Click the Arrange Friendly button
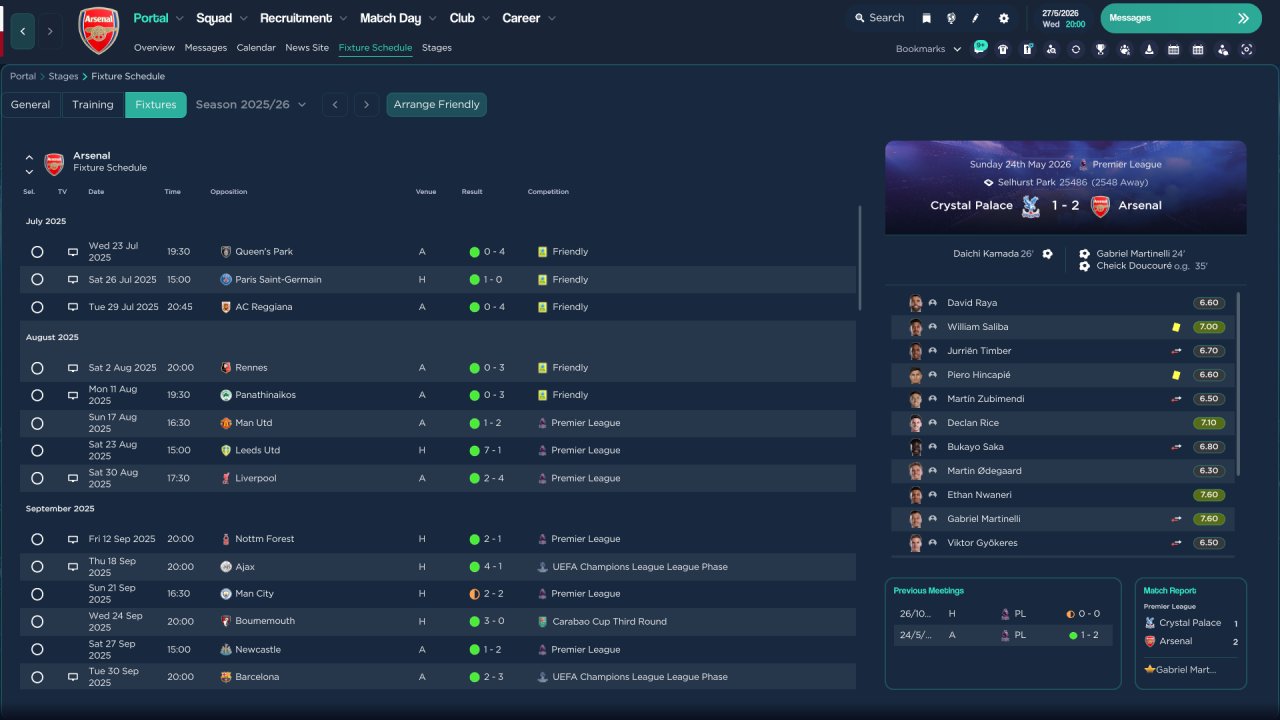The image size is (1280, 720). point(437,105)
